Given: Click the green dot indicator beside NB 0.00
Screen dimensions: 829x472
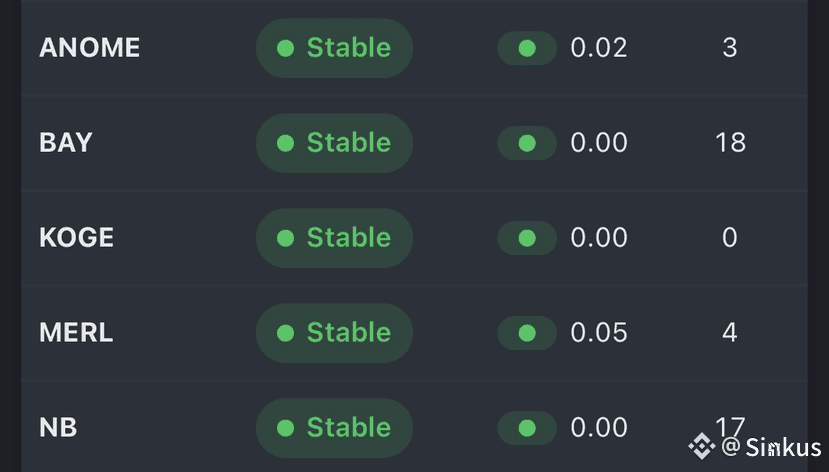Looking at the screenshot, I should pos(527,428).
